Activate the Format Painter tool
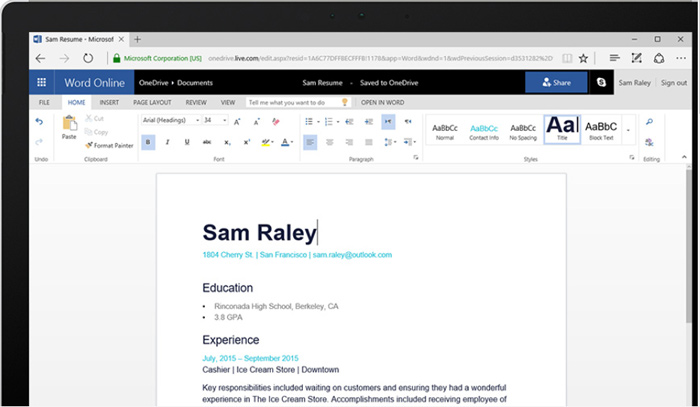Image resolution: width=700 pixels, height=407 pixels. (109, 145)
